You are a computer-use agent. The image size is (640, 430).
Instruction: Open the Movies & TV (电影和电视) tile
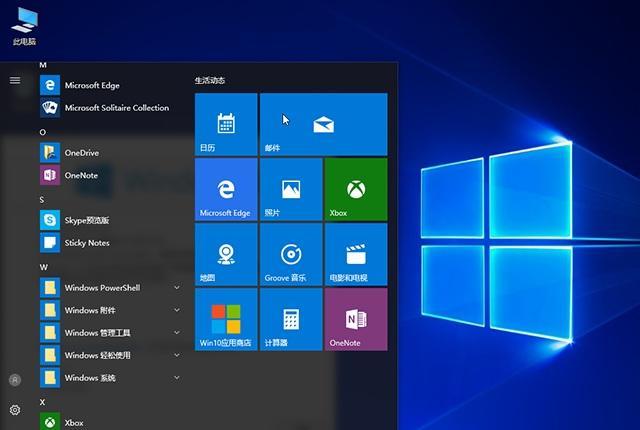coord(356,254)
